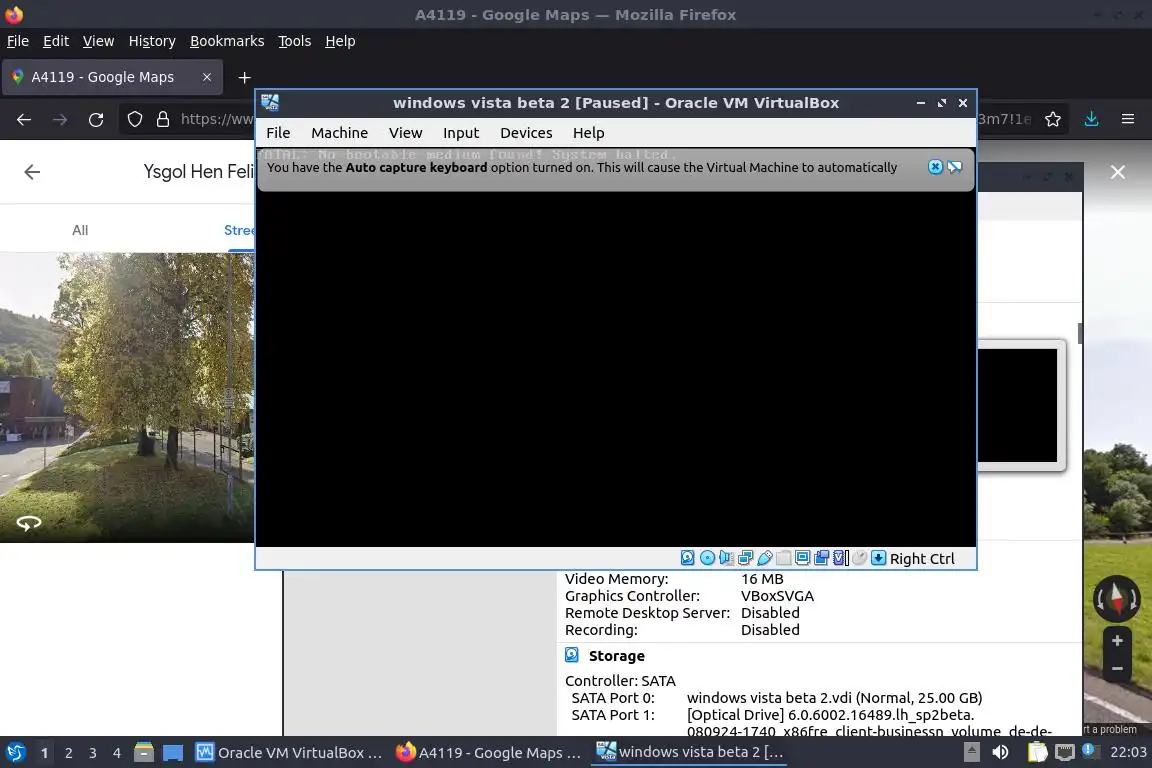Click the show desktop icon in the taskbar

[x=173, y=753]
